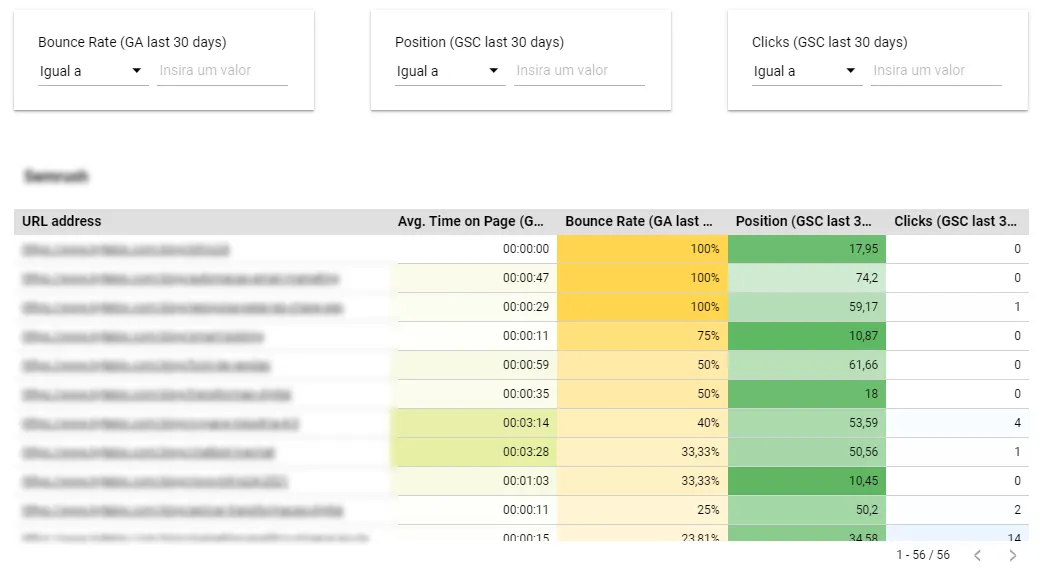Select the 25% bounce rate cell
The image size is (1045, 574).
click(642, 510)
